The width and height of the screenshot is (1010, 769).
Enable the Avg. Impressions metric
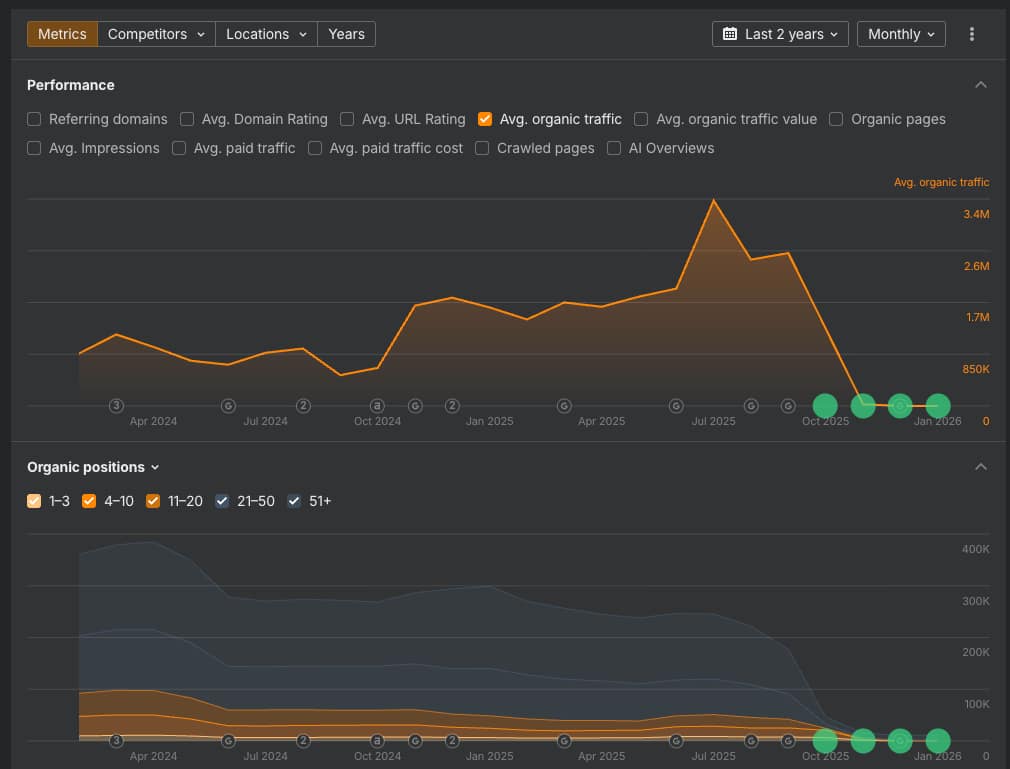click(x=34, y=148)
